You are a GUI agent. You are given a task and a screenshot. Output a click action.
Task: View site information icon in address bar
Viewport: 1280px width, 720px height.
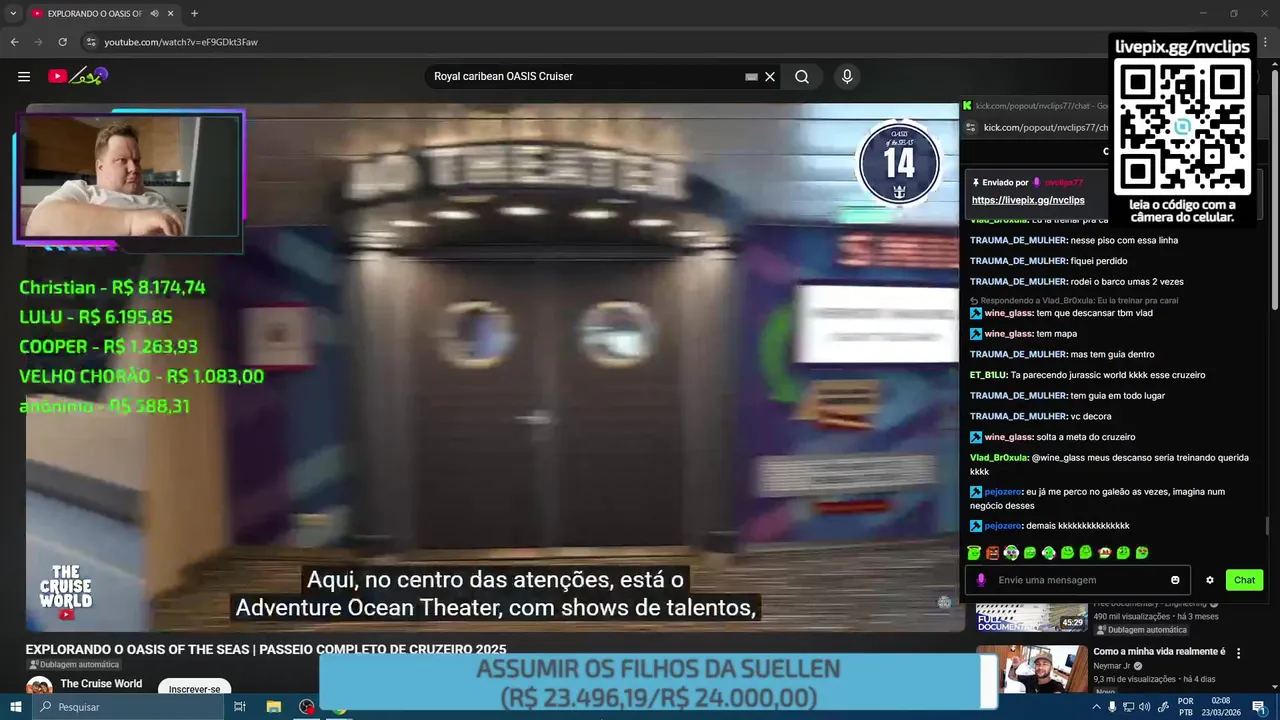[90, 42]
